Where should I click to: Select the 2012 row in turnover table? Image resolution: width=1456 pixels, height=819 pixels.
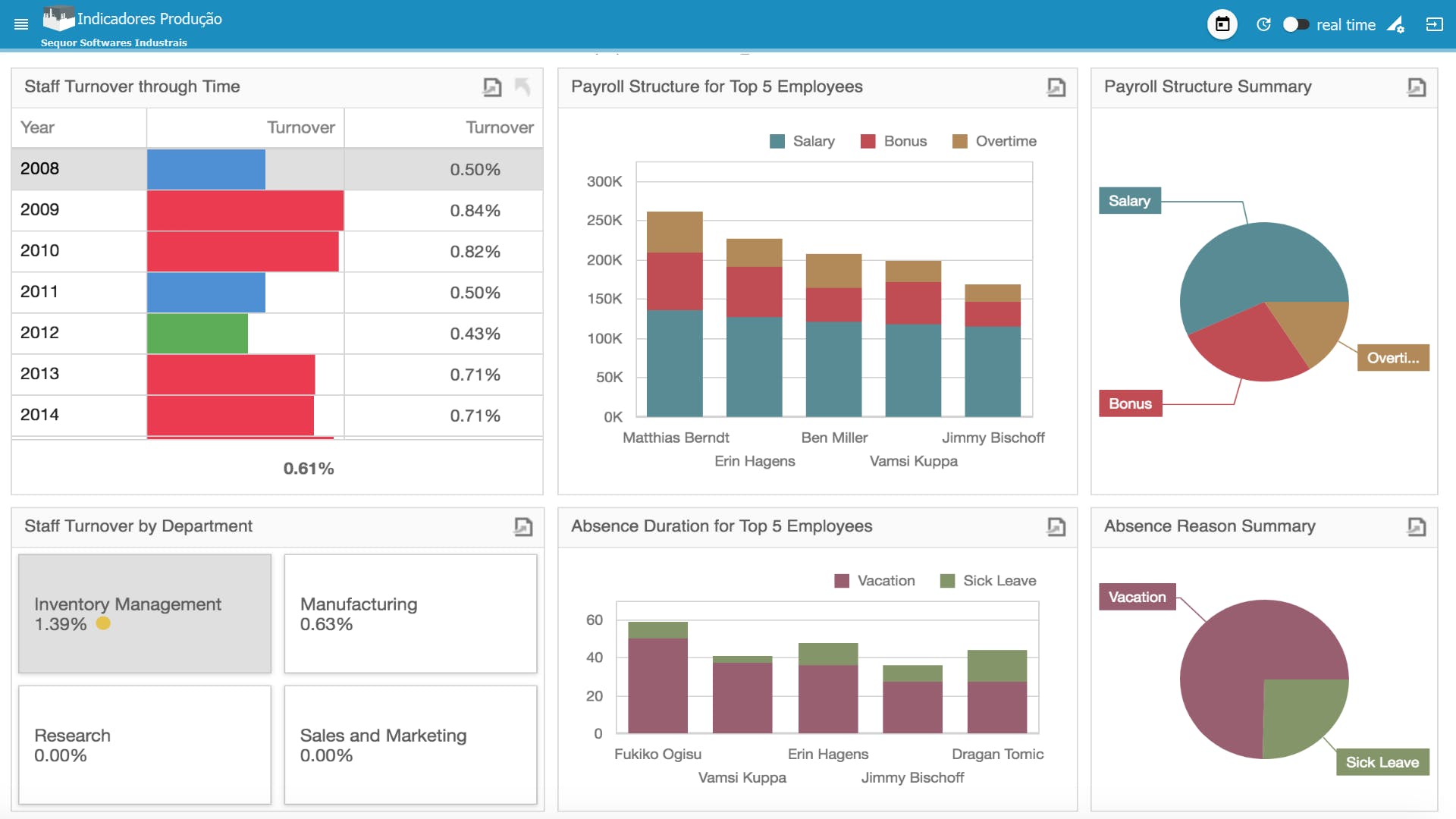277,333
